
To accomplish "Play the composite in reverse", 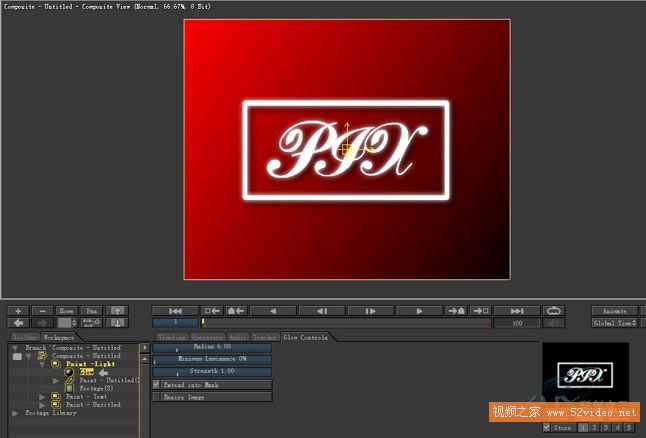I will tap(273, 311).
